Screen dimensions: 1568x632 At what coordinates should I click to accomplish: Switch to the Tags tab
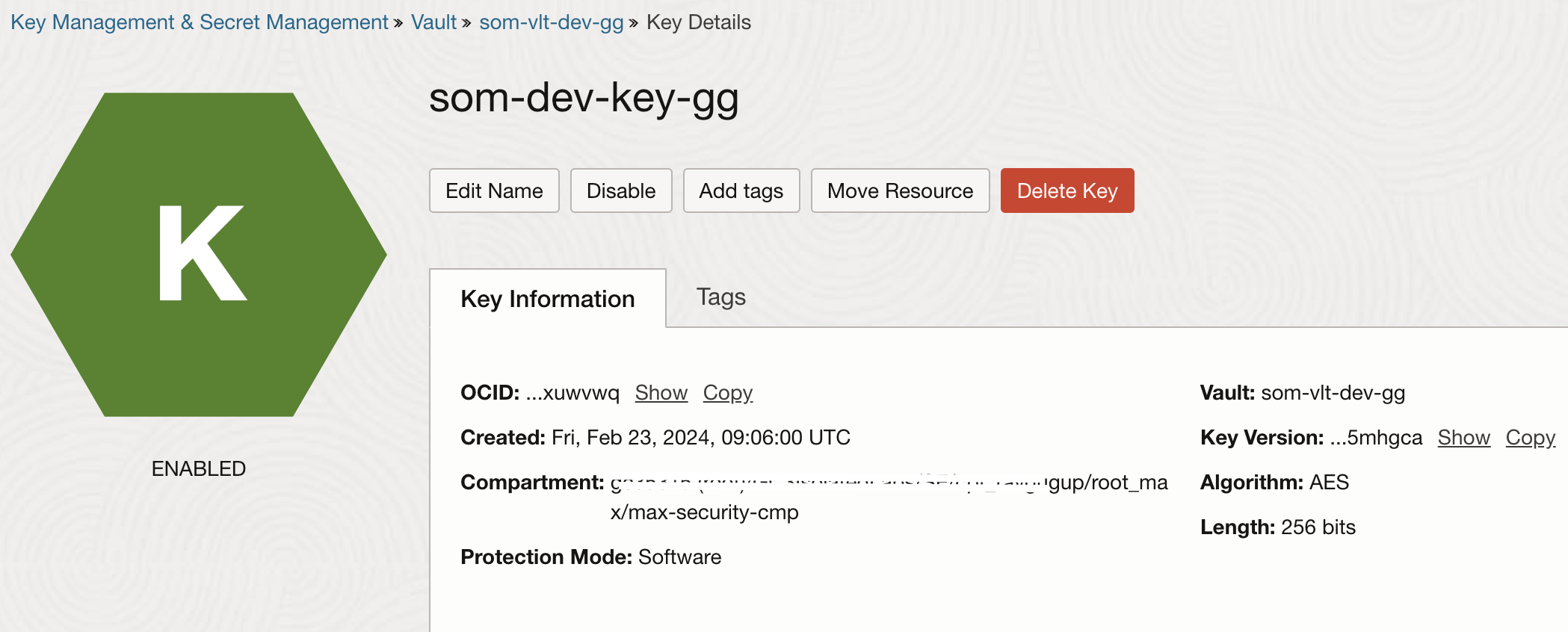coord(720,297)
